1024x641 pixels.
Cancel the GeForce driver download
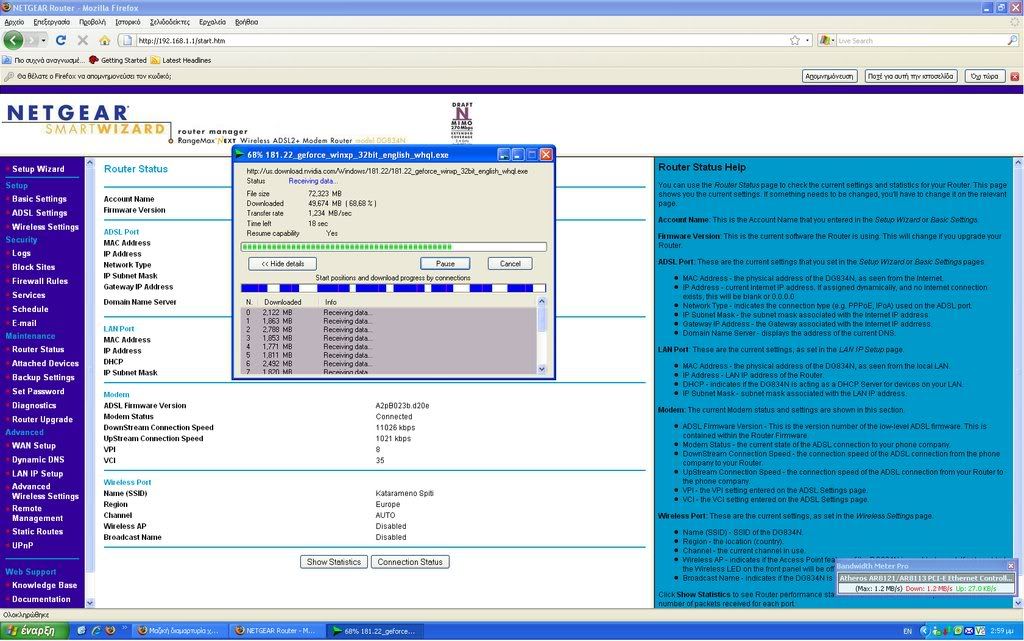510,264
